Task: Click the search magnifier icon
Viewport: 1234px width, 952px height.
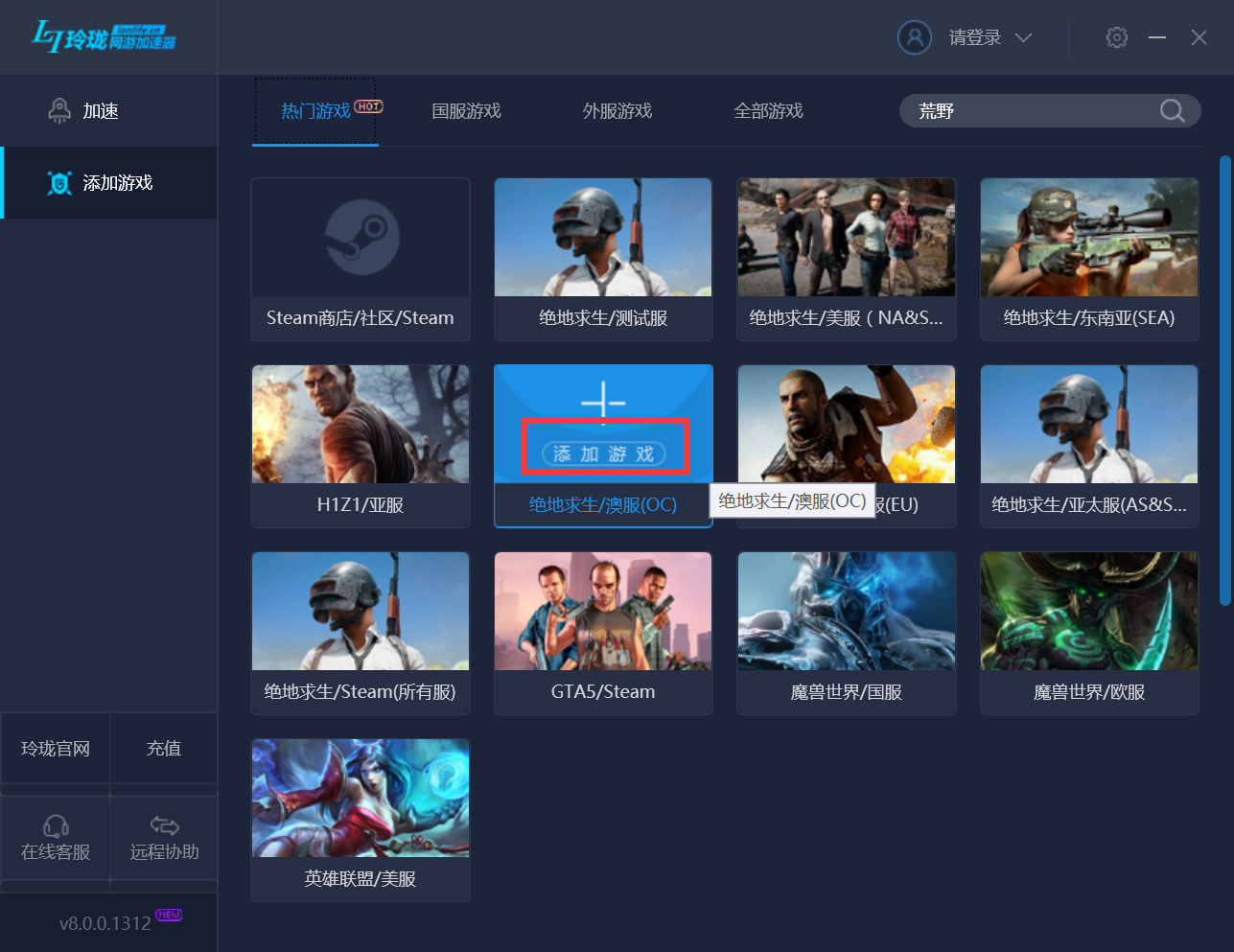Action: [x=1172, y=110]
